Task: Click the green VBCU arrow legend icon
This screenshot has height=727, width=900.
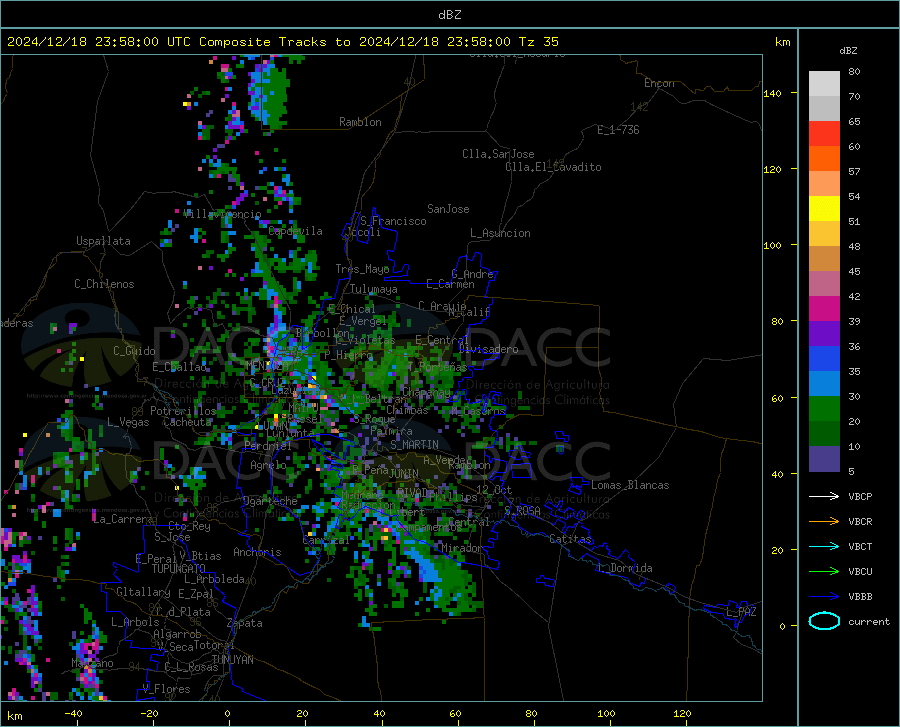Action: coord(824,572)
